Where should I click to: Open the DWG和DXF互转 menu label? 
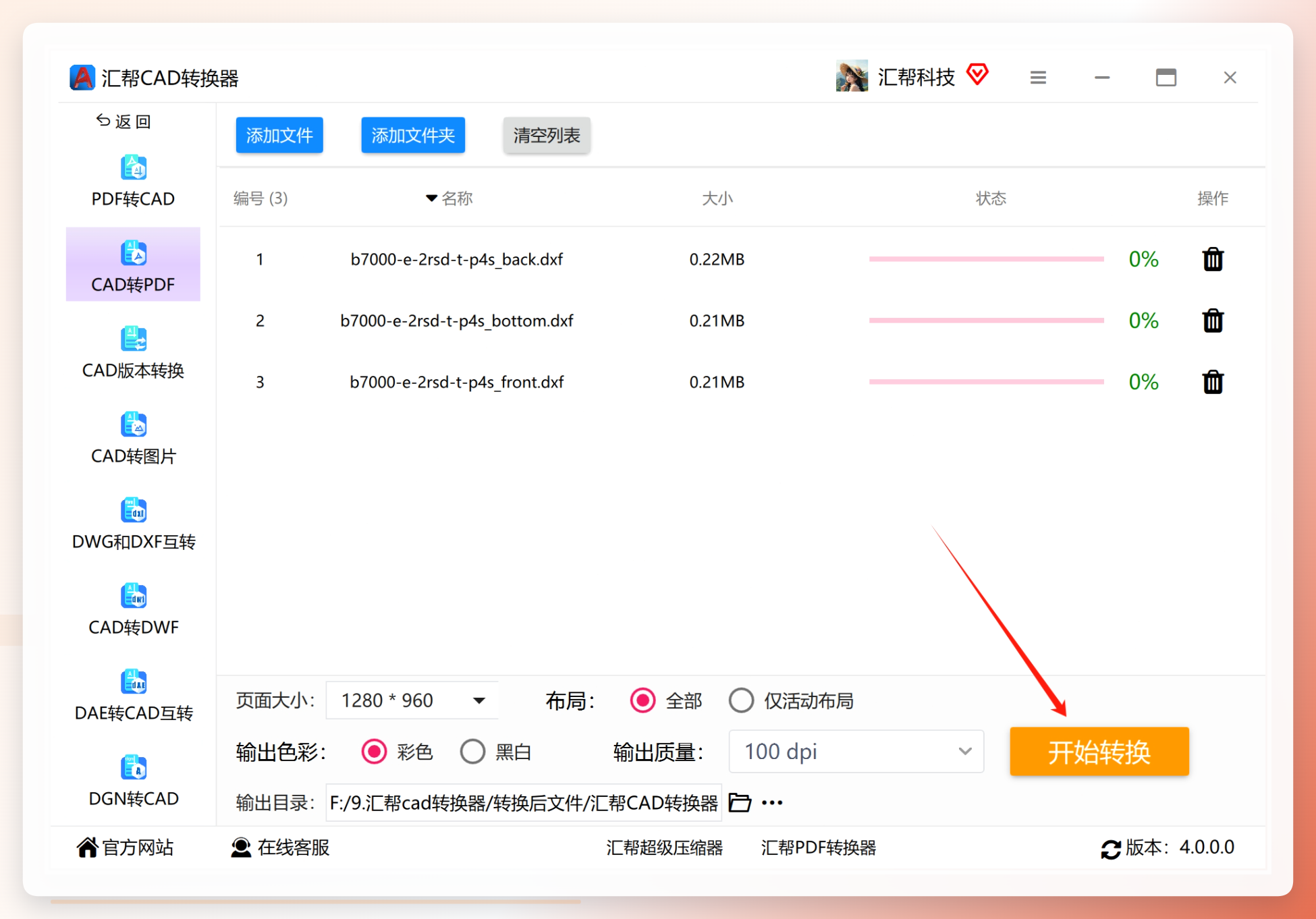pos(134,542)
